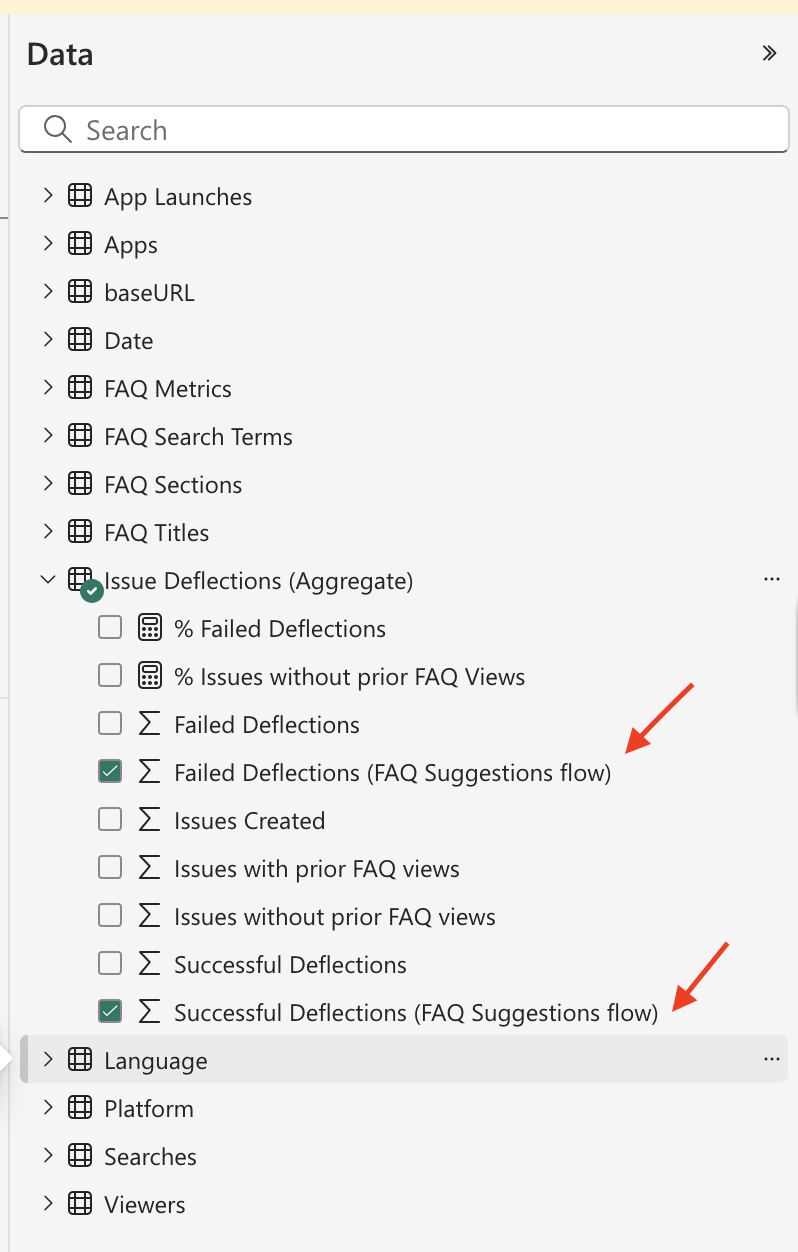Image resolution: width=798 pixels, height=1252 pixels.
Task: Click the App Launches table icon
Action: pos(80,197)
